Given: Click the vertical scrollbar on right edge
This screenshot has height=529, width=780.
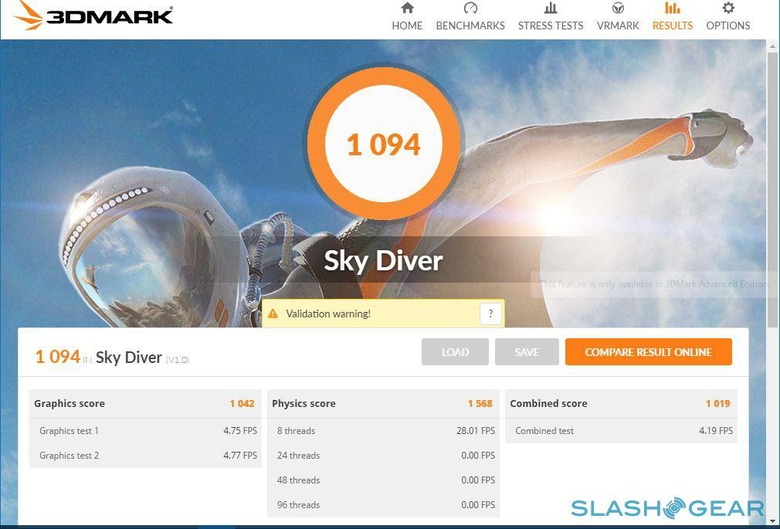Looking at the screenshot, I should (773, 279).
